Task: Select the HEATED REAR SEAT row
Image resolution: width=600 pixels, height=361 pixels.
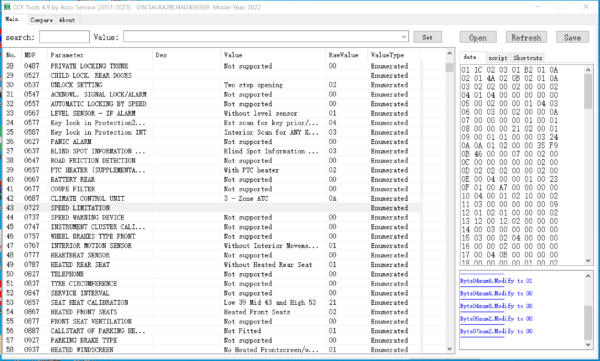Action: click(x=212, y=265)
